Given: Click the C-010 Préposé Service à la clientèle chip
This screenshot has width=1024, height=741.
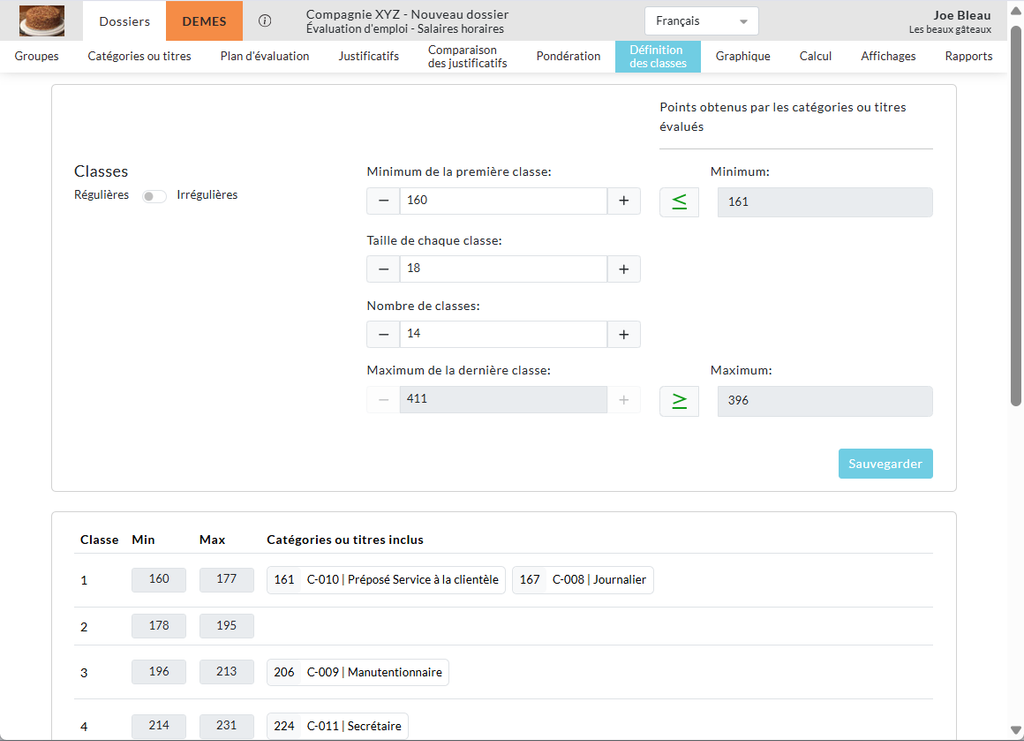Looking at the screenshot, I should tap(386, 580).
